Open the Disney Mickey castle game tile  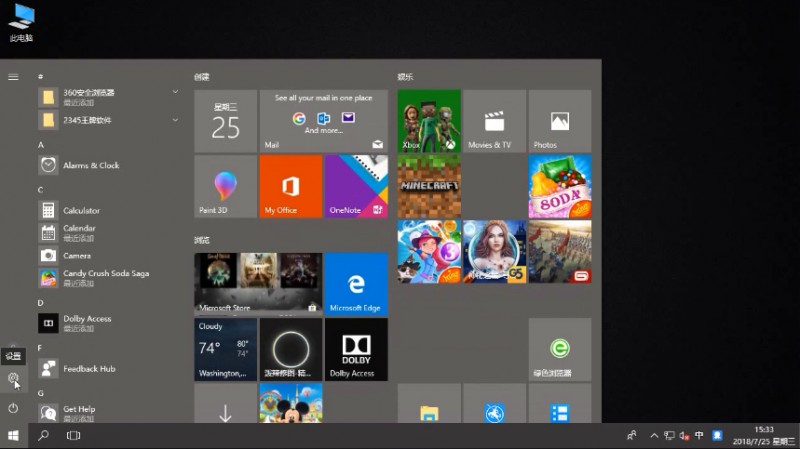click(291, 403)
